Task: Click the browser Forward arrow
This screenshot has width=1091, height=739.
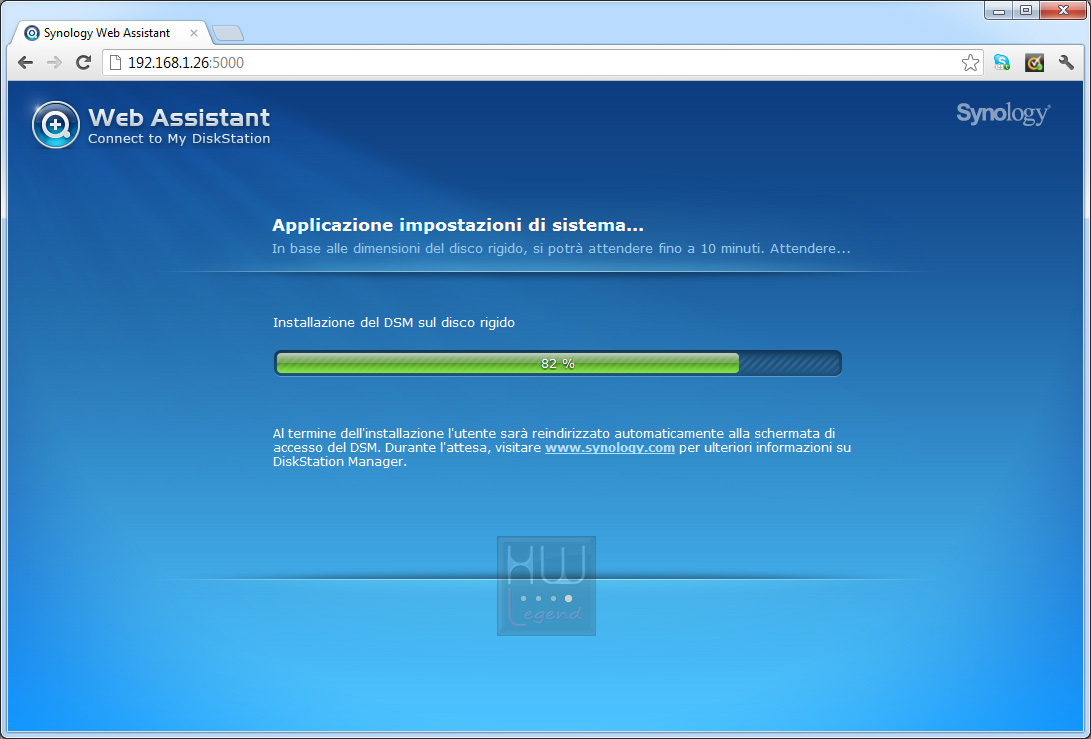Action: (54, 63)
